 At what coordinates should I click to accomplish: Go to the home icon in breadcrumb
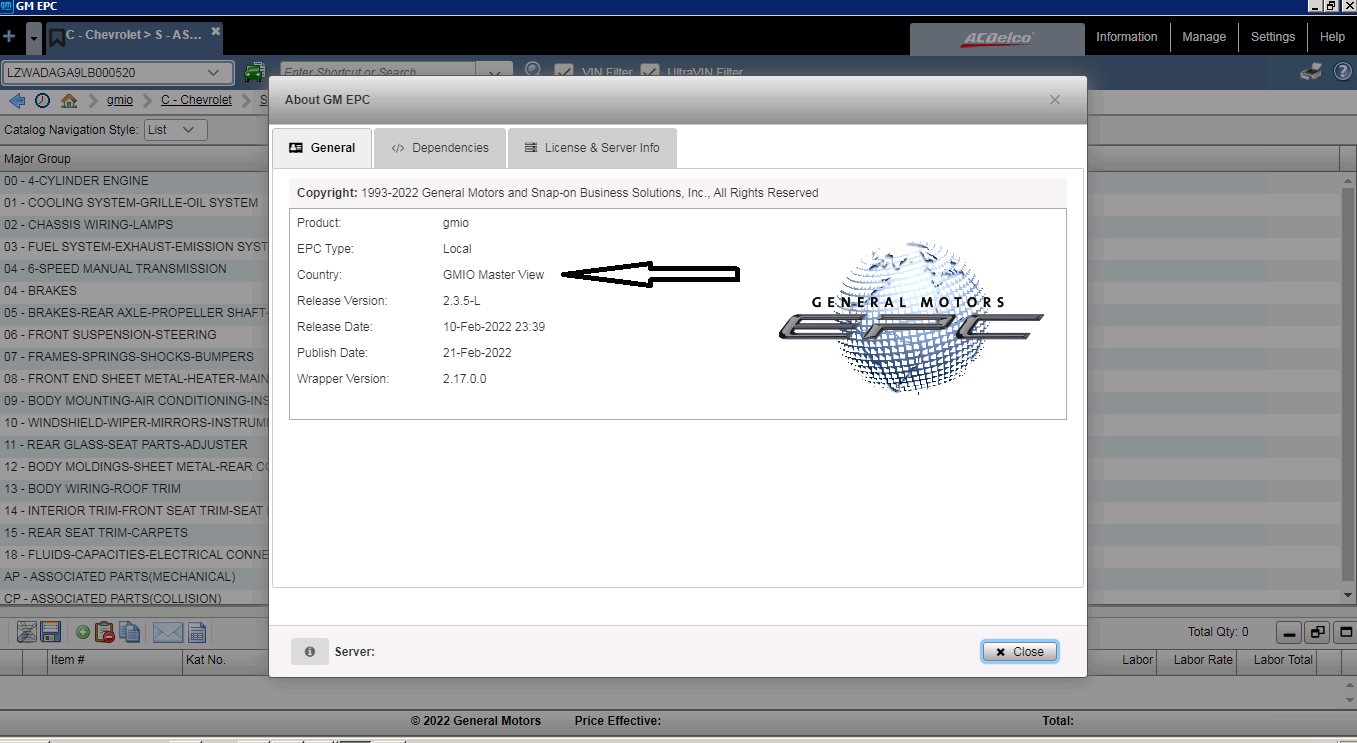(x=69, y=101)
